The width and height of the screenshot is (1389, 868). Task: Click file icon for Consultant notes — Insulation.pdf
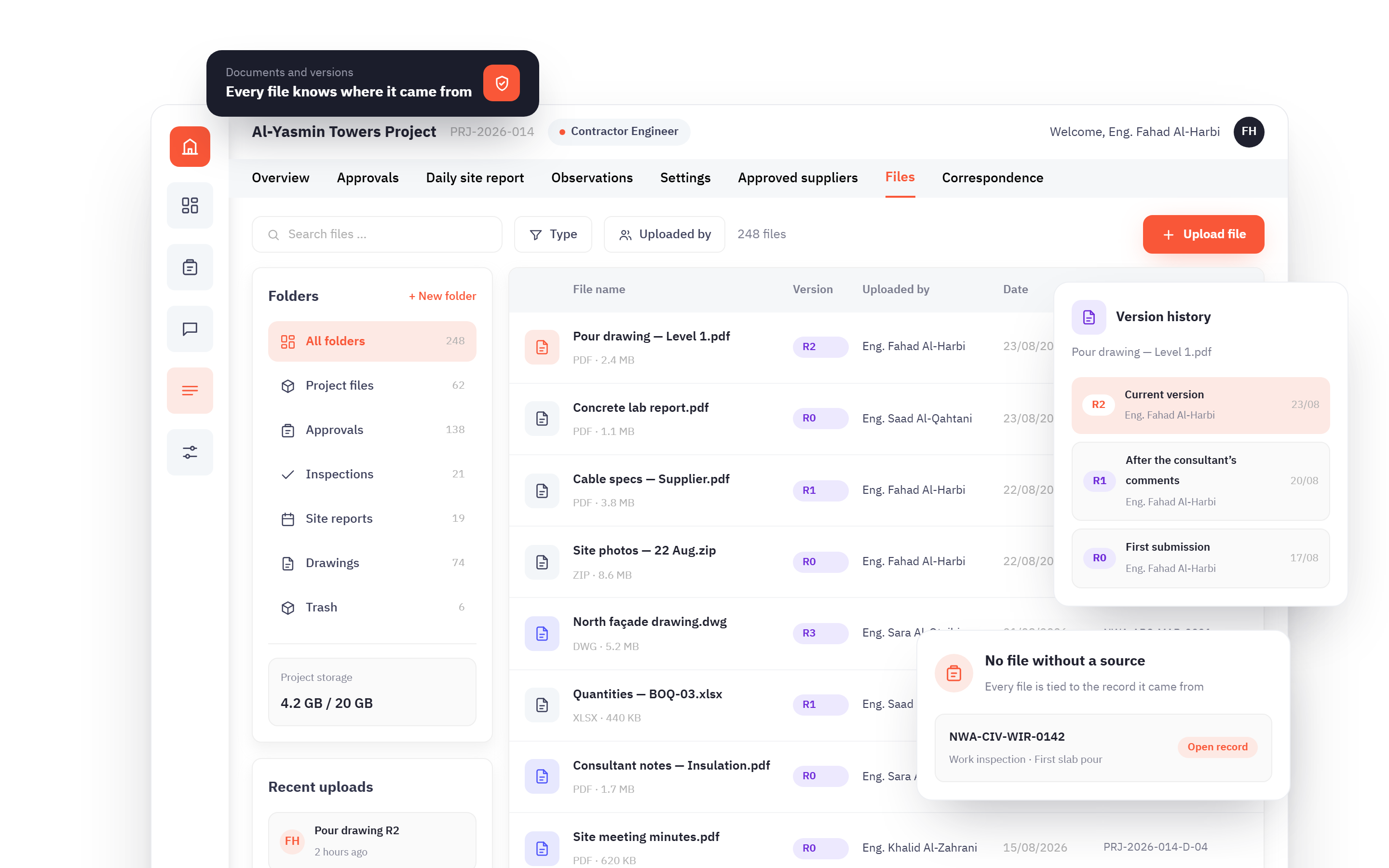pyautogui.click(x=542, y=776)
